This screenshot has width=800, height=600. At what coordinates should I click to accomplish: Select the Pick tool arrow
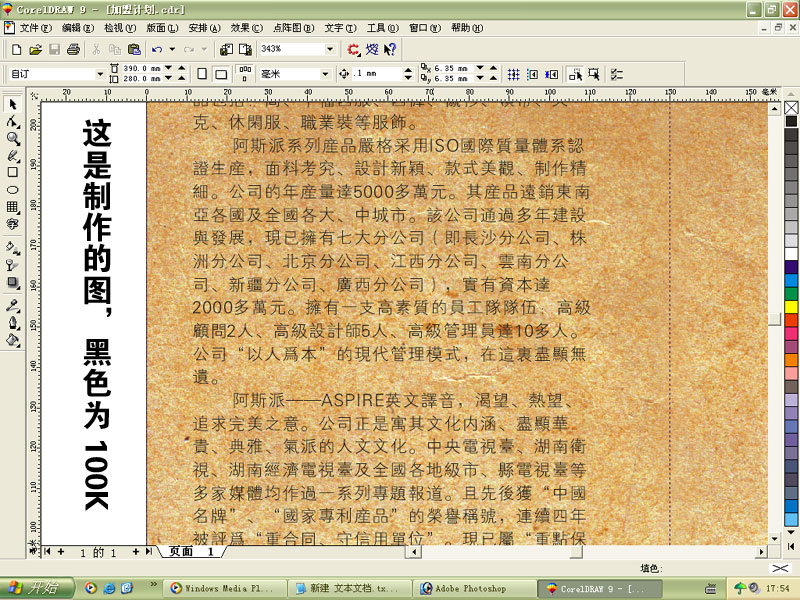[13, 105]
